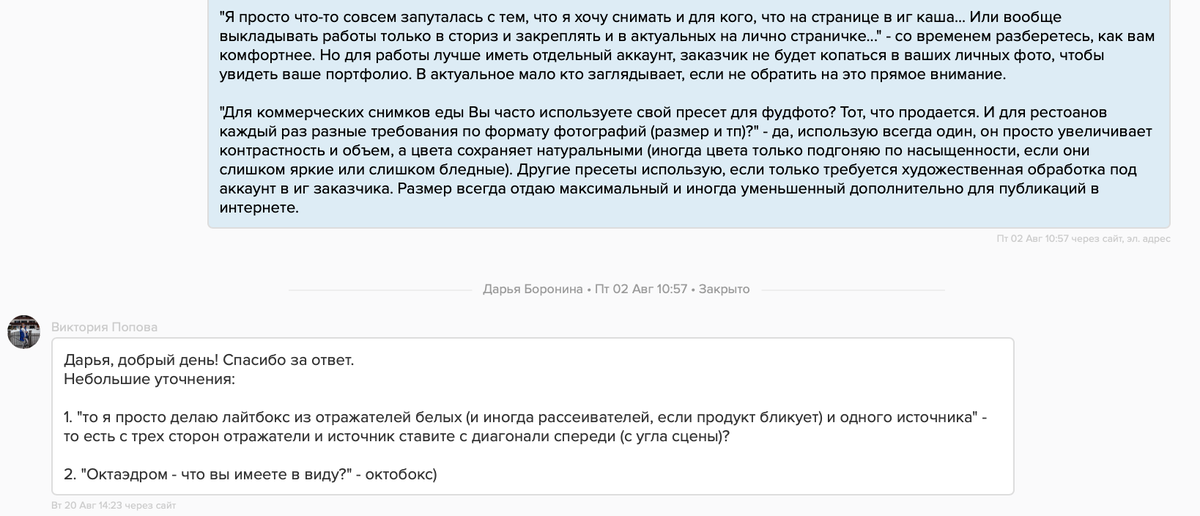
Task: Click the эл. адрес label under the blue message
Action: pos(1147,239)
